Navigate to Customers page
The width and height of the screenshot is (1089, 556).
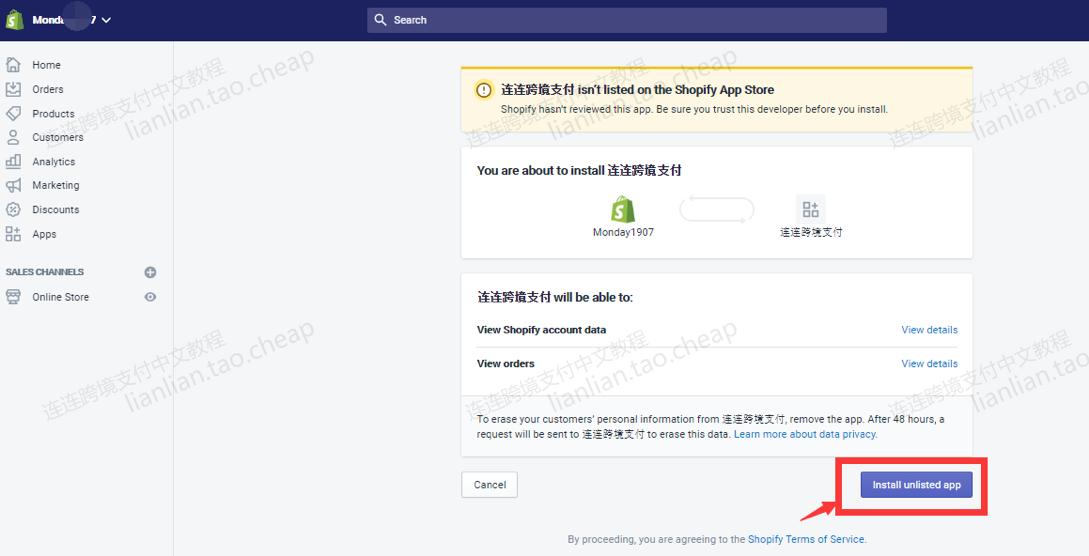(x=58, y=137)
